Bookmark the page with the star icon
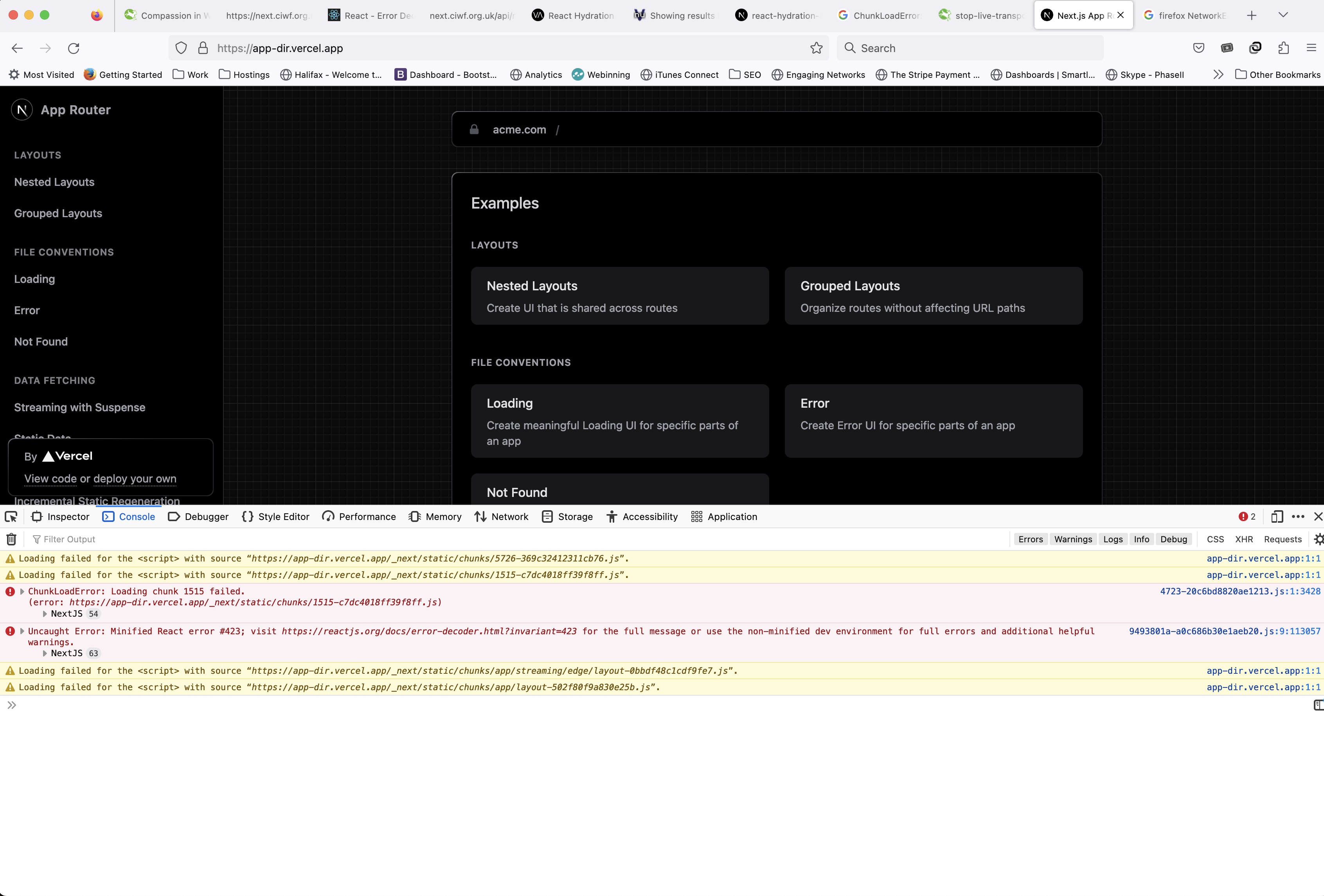Viewport: 1324px width, 896px height. 817,48
